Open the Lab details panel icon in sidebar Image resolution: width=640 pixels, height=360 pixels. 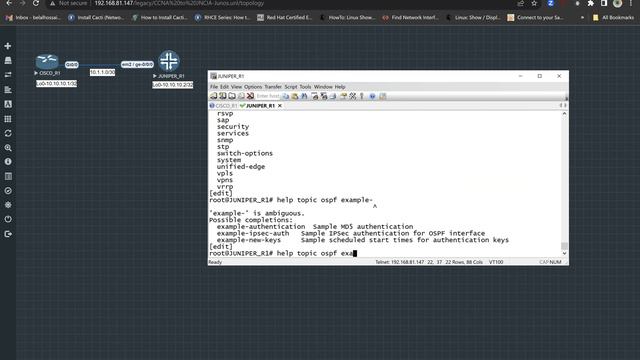coord(8,176)
